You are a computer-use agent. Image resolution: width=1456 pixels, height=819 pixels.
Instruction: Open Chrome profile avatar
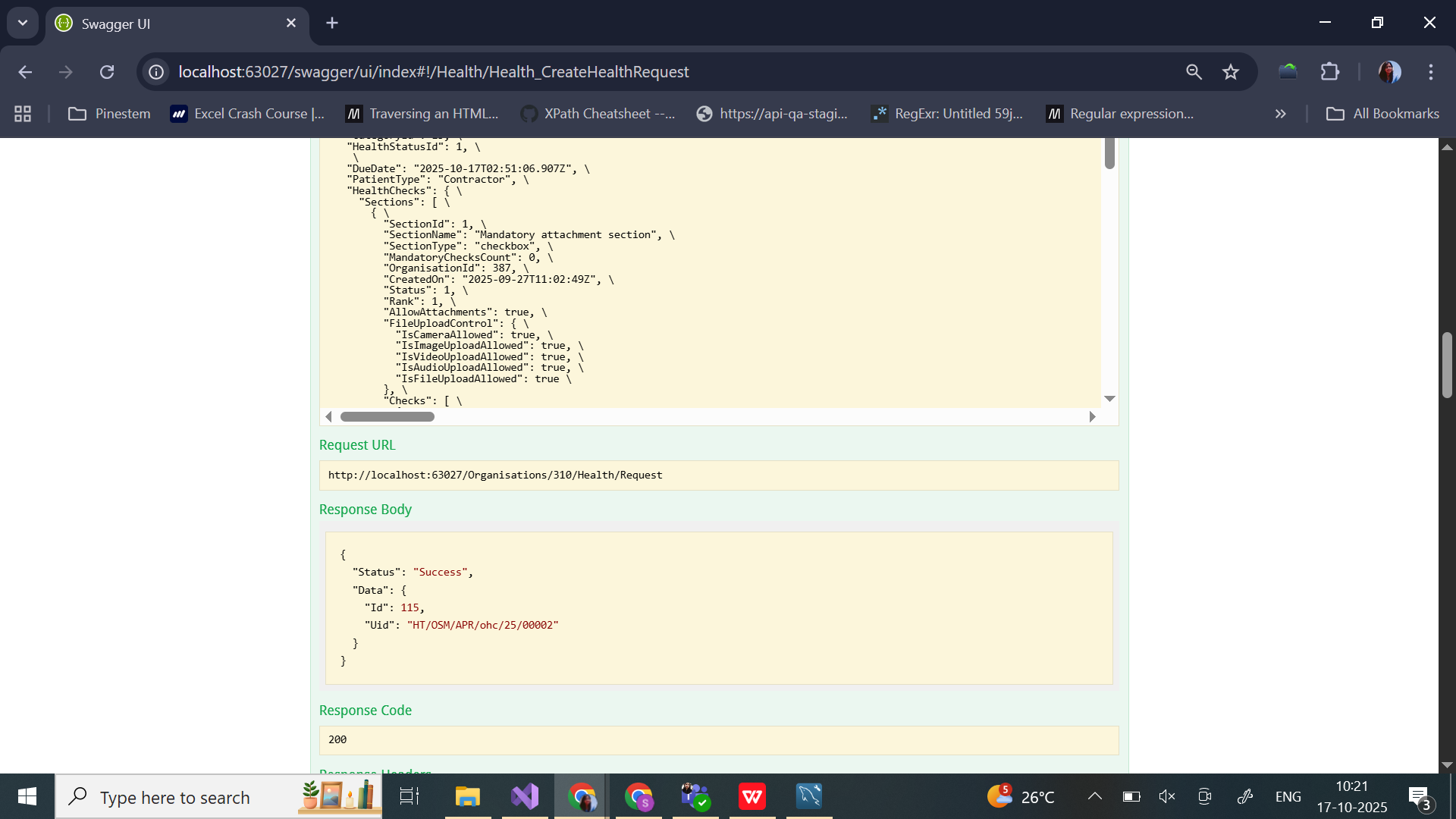coord(1389,72)
